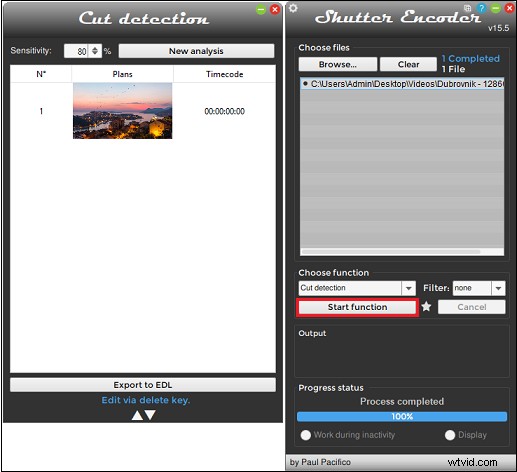Toggle the Display option
This screenshot has width=517, height=472.
(450, 435)
